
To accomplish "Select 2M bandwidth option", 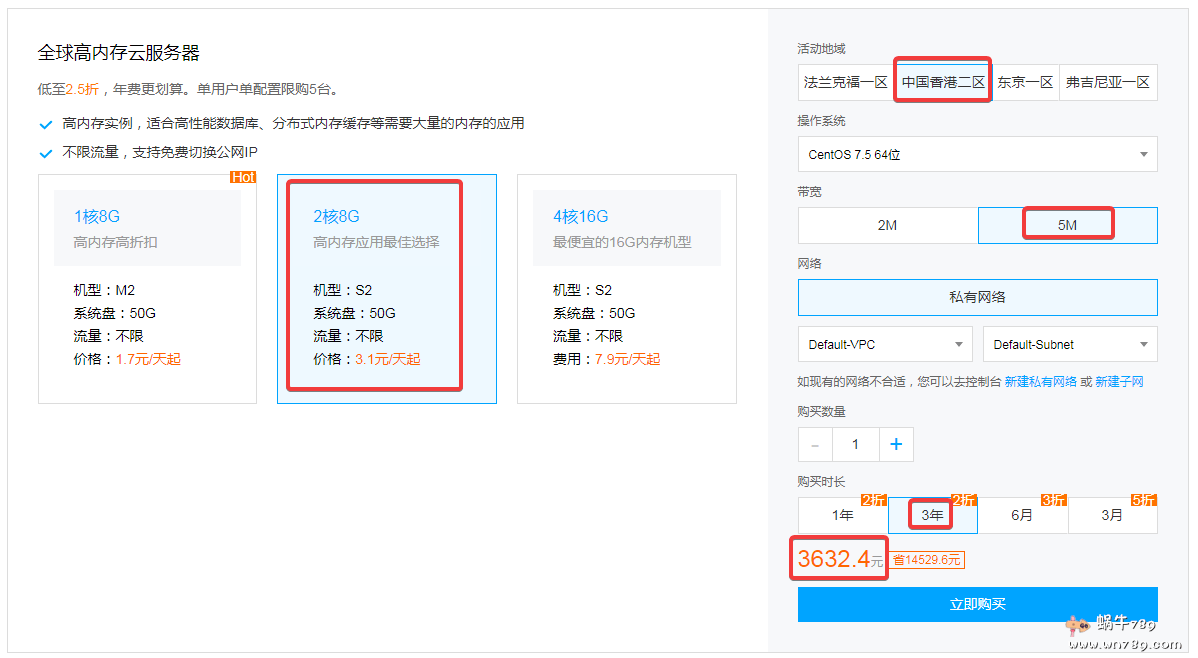I will coord(887,225).
